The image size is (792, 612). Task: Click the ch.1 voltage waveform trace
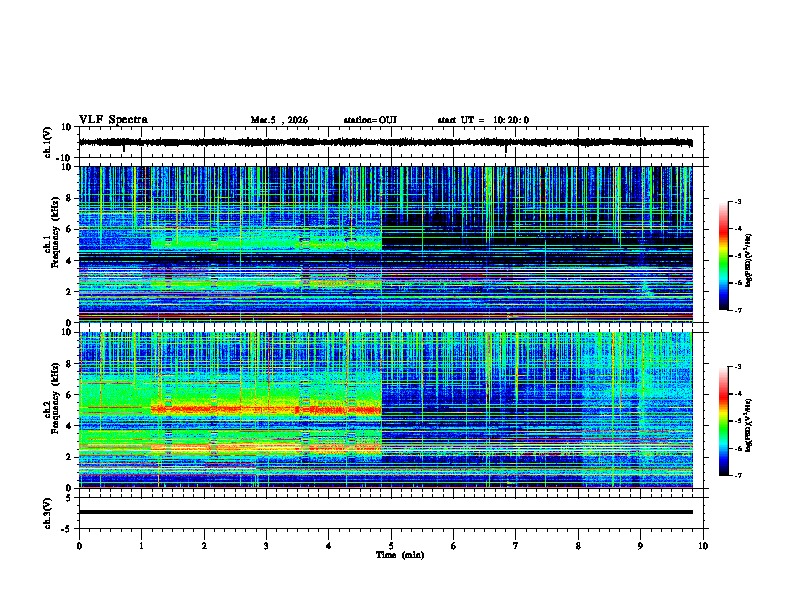point(385,142)
